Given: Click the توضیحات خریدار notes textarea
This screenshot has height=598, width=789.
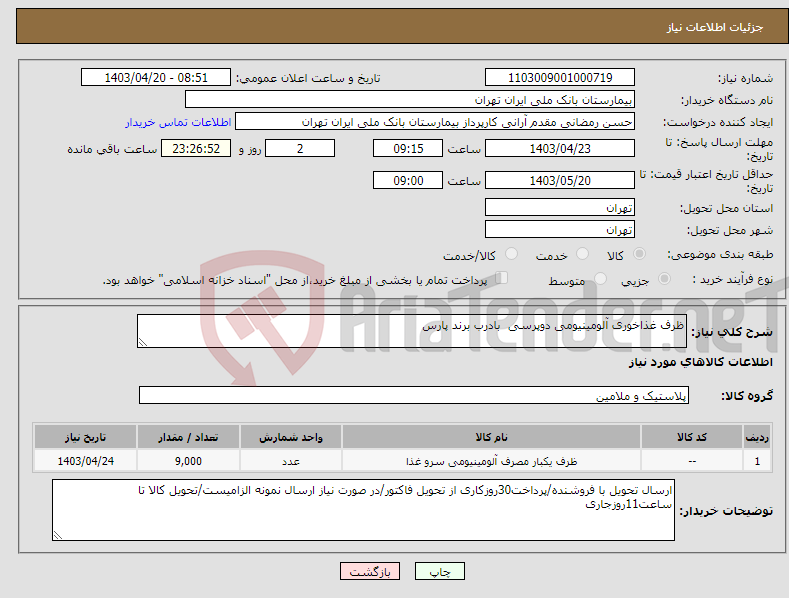Looking at the screenshot, I should [x=363, y=510].
